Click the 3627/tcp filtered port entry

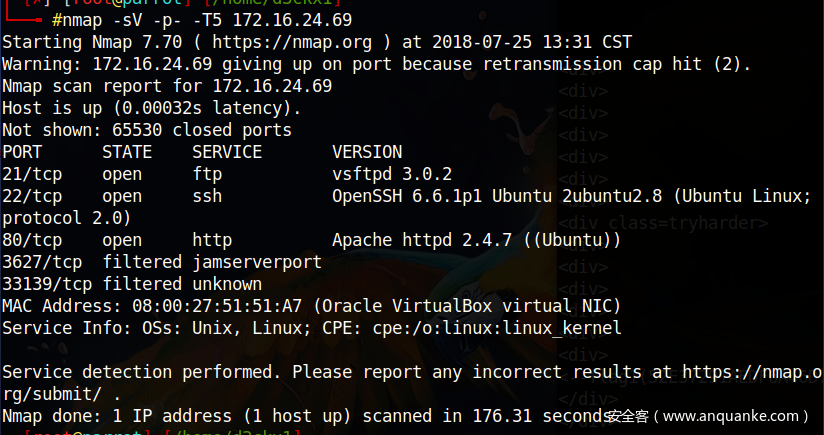tap(42, 262)
